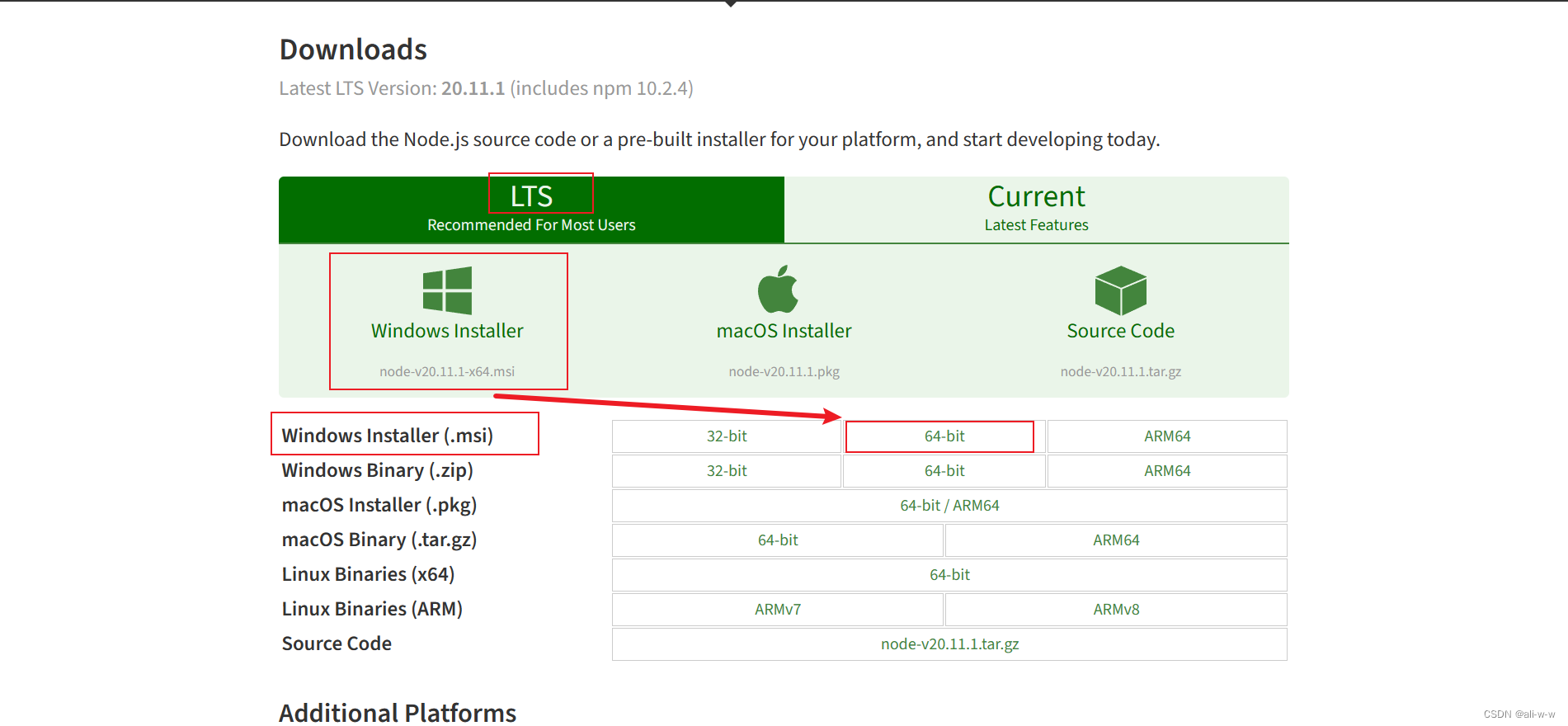The height and width of the screenshot is (726, 1568).
Task: Download node-v20.11.1.pkg file
Action: point(784,371)
